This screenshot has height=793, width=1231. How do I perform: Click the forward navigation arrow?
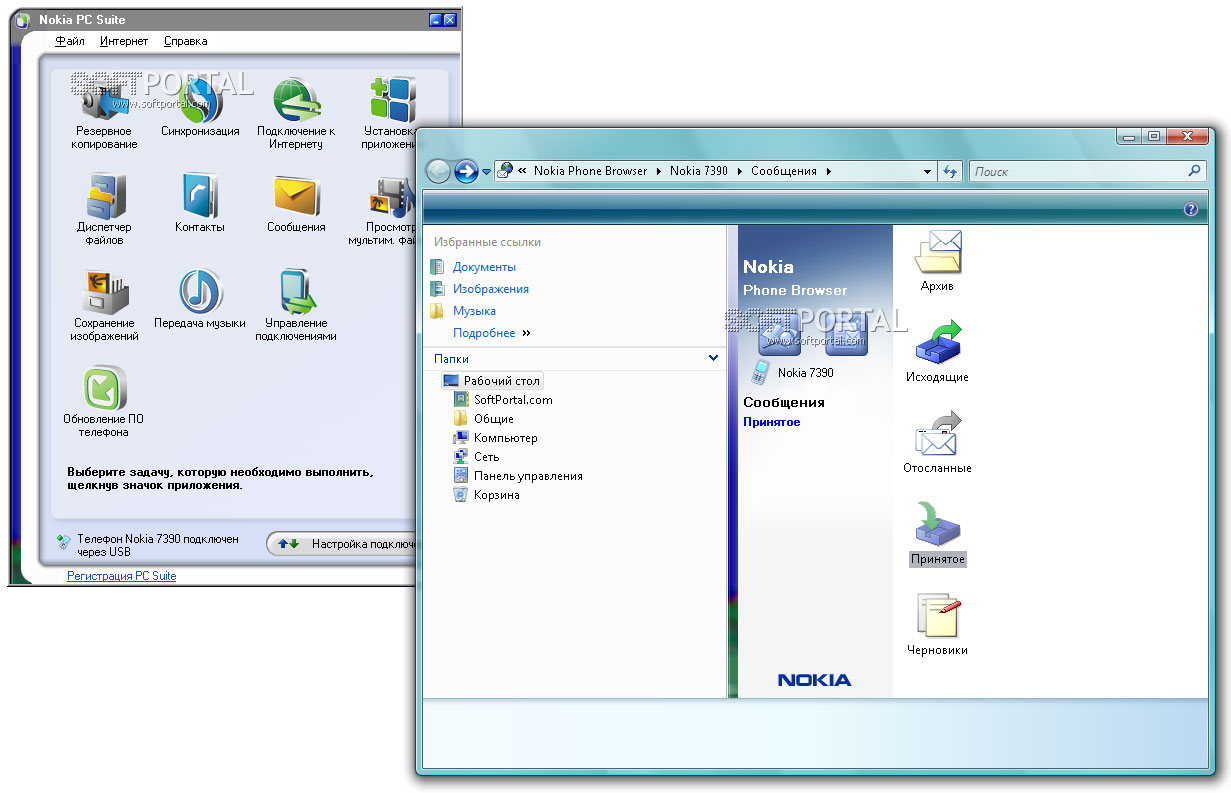point(466,171)
